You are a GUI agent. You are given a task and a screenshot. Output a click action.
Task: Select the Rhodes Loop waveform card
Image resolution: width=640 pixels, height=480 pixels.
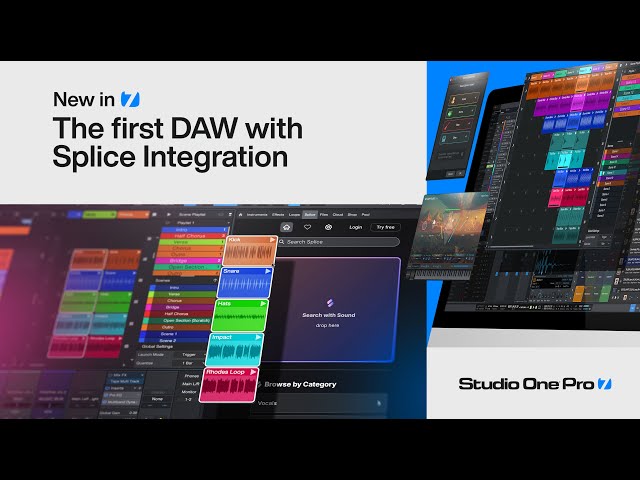point(229,384)
